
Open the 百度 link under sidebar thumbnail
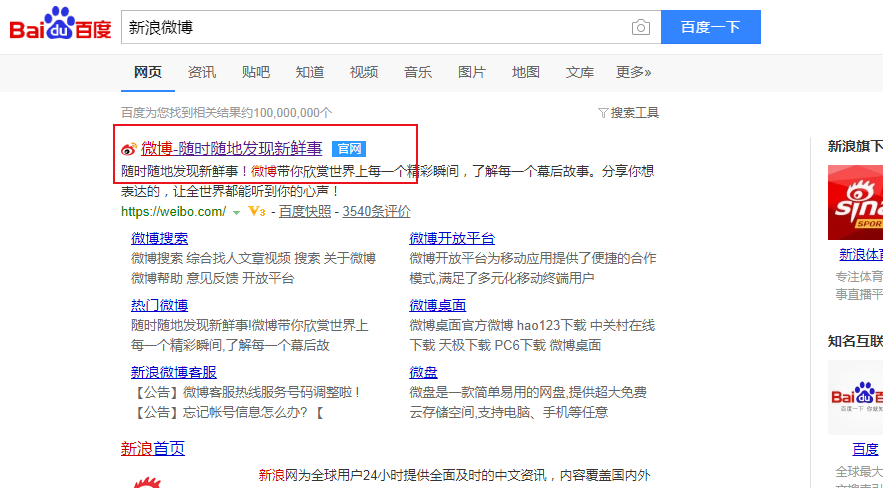pos(865,449)
